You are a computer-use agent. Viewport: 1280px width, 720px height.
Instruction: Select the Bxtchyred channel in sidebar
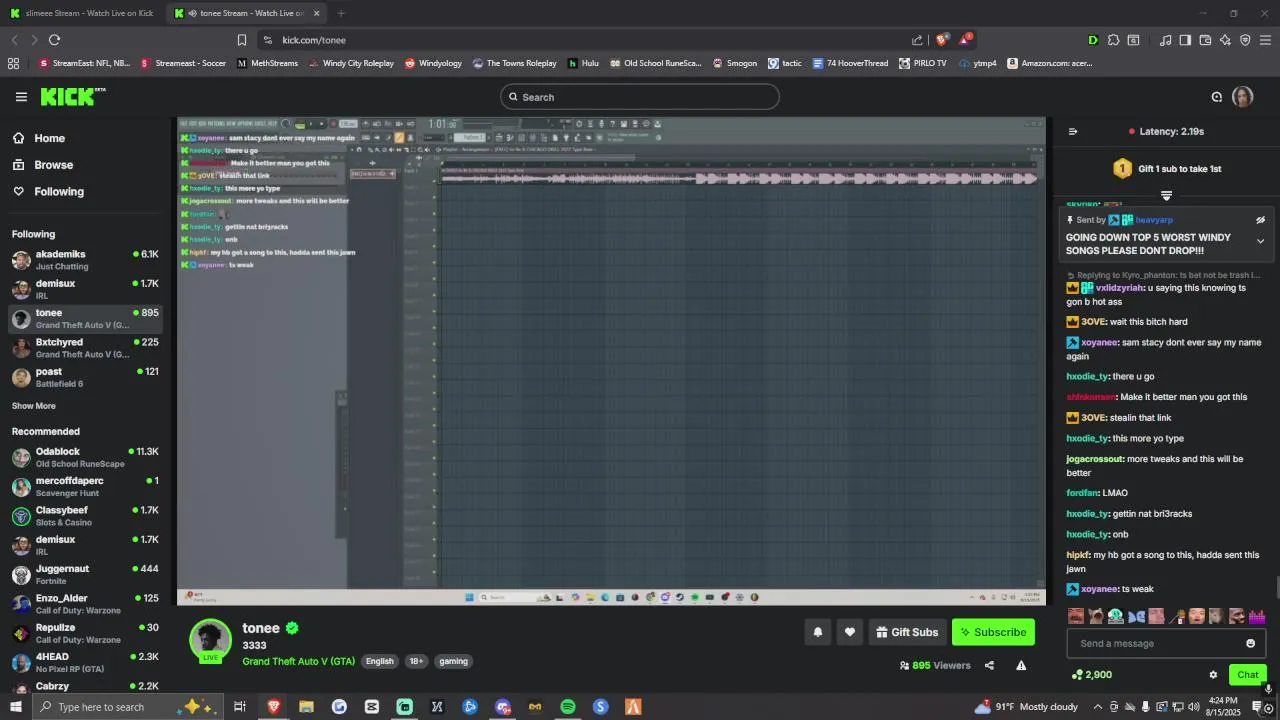(x=85, y=348)
